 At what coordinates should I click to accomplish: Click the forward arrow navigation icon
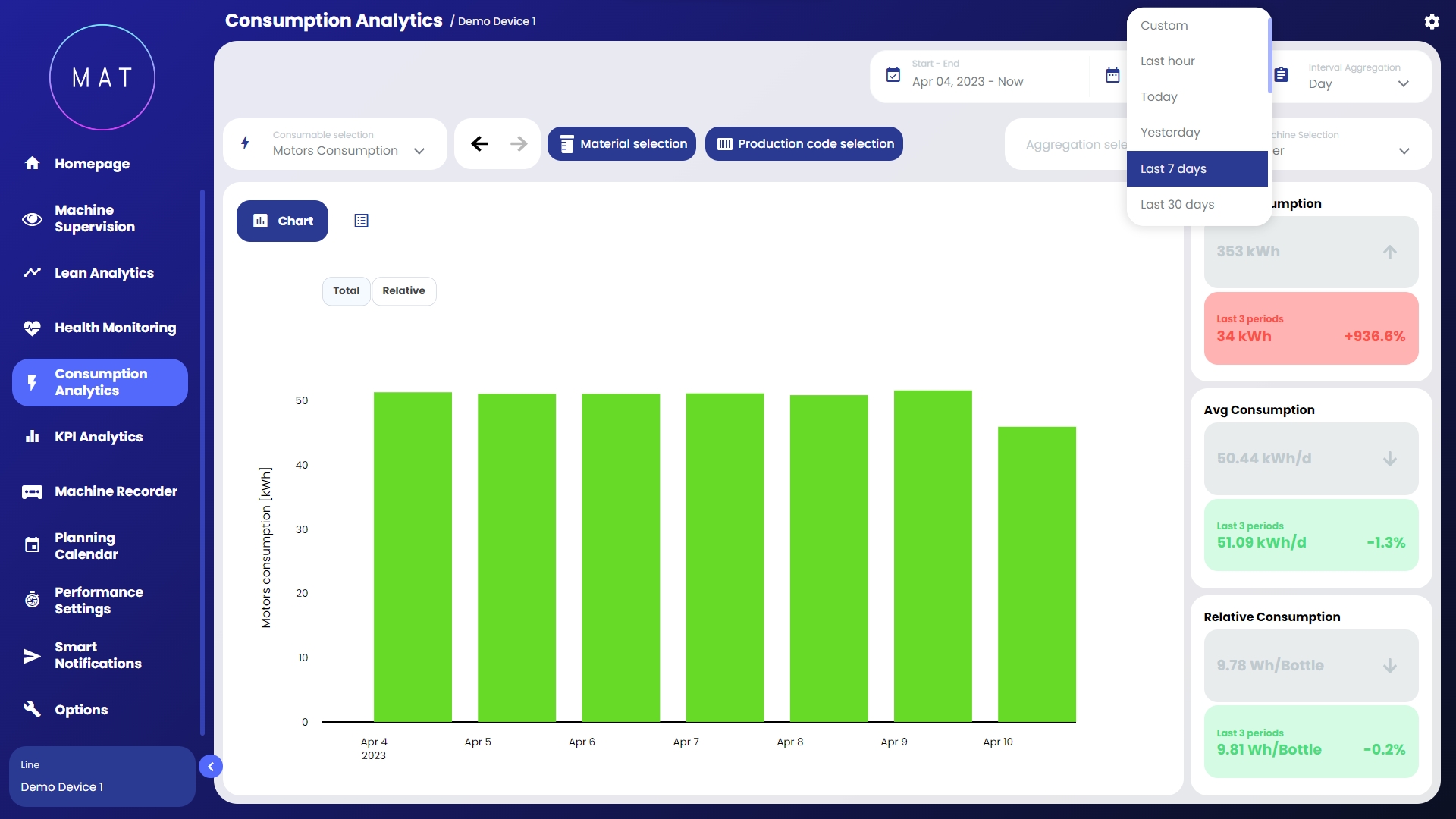pyautogui.click(x=519, y=143)
